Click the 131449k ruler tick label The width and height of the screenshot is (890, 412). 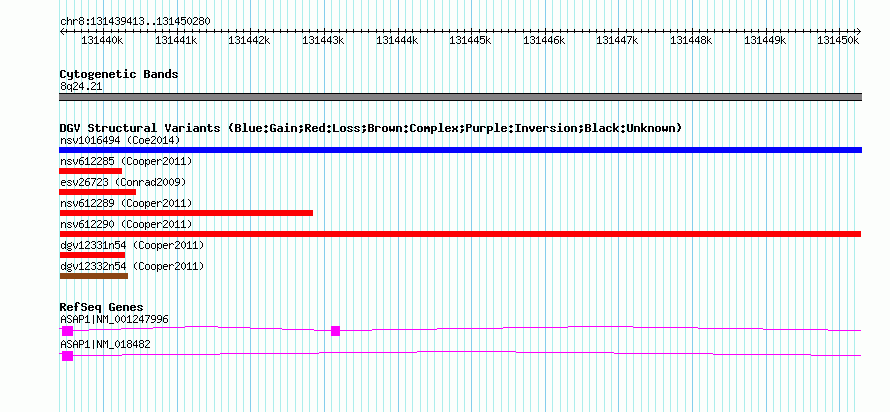point(765,40)
